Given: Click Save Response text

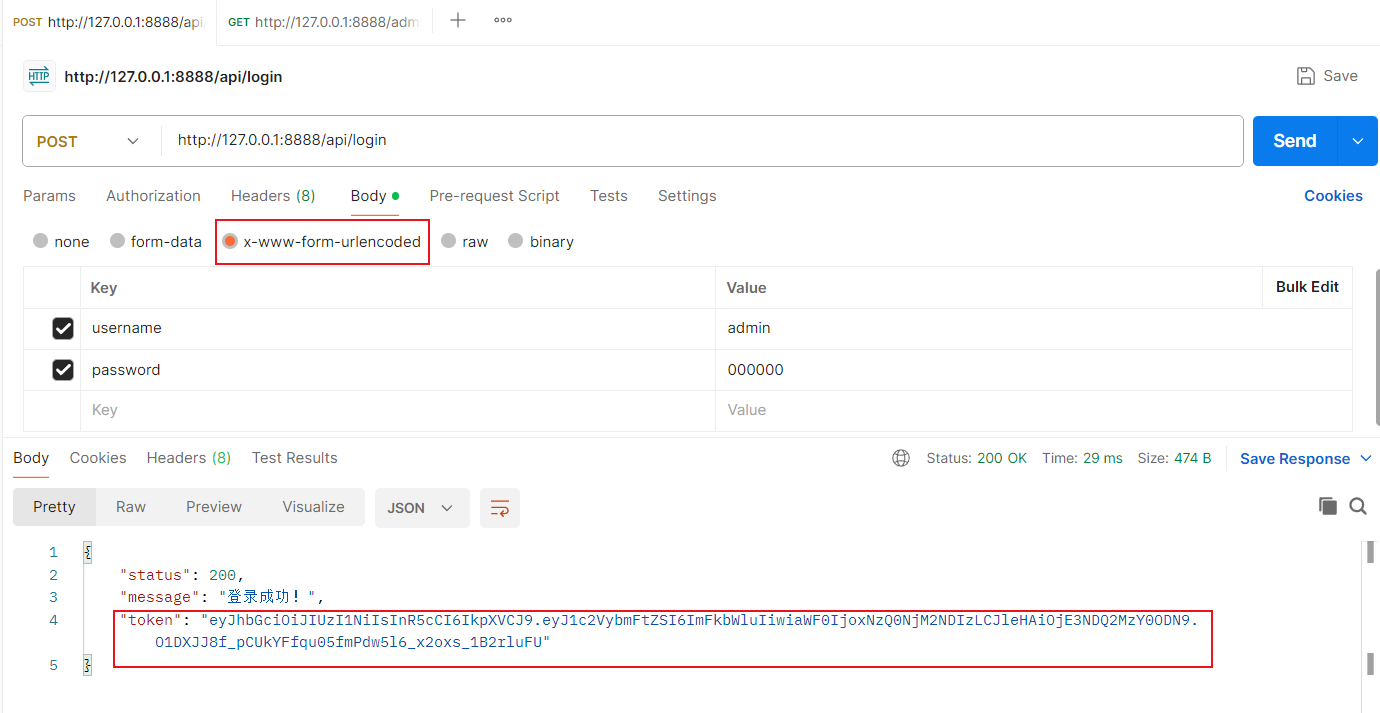Looking at the screenshot, I should pyautogui.click(x=1295, y=459).
